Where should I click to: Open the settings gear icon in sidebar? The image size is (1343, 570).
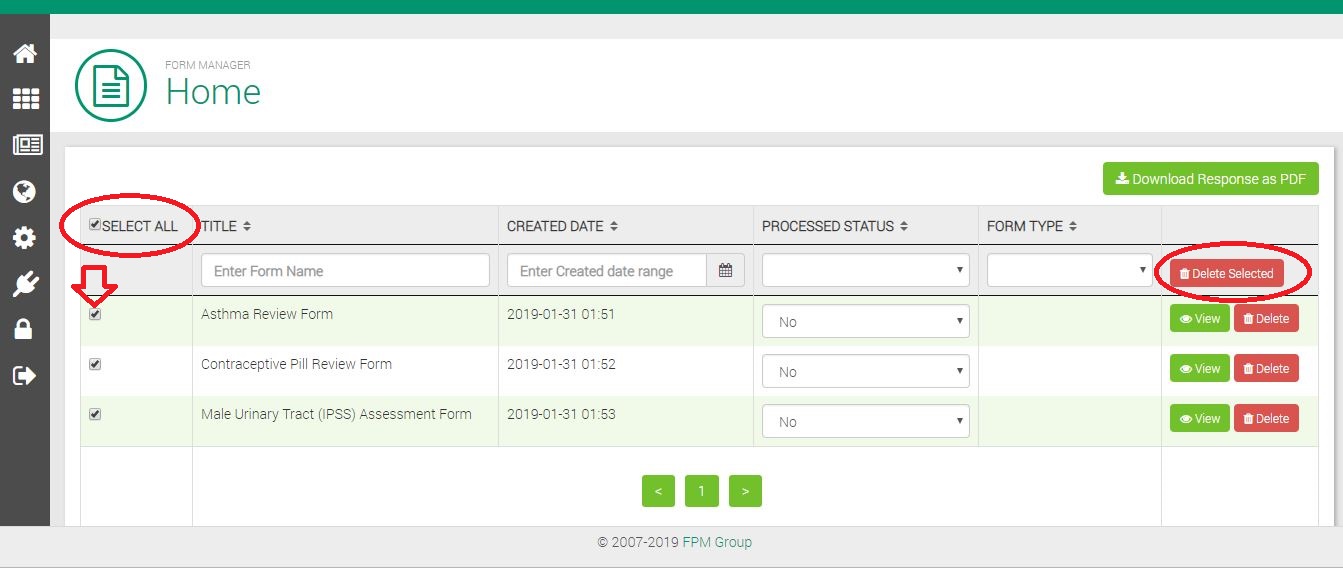click(x=25, y=238)
